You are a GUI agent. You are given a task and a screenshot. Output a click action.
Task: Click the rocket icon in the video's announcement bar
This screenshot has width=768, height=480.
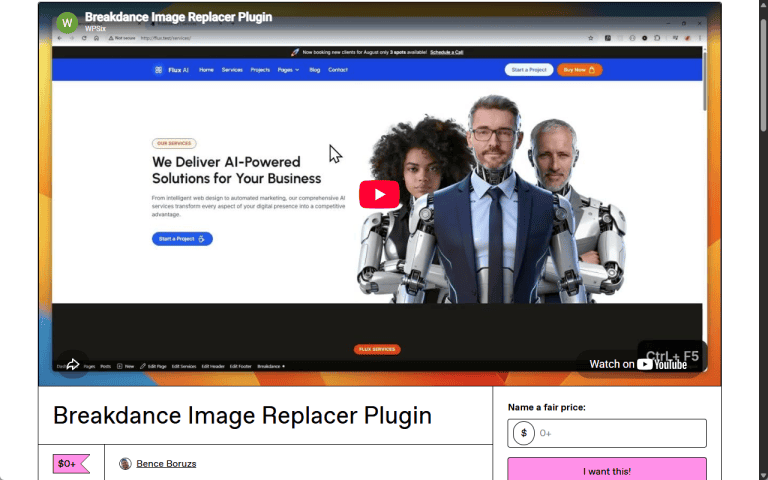(295, 52)
